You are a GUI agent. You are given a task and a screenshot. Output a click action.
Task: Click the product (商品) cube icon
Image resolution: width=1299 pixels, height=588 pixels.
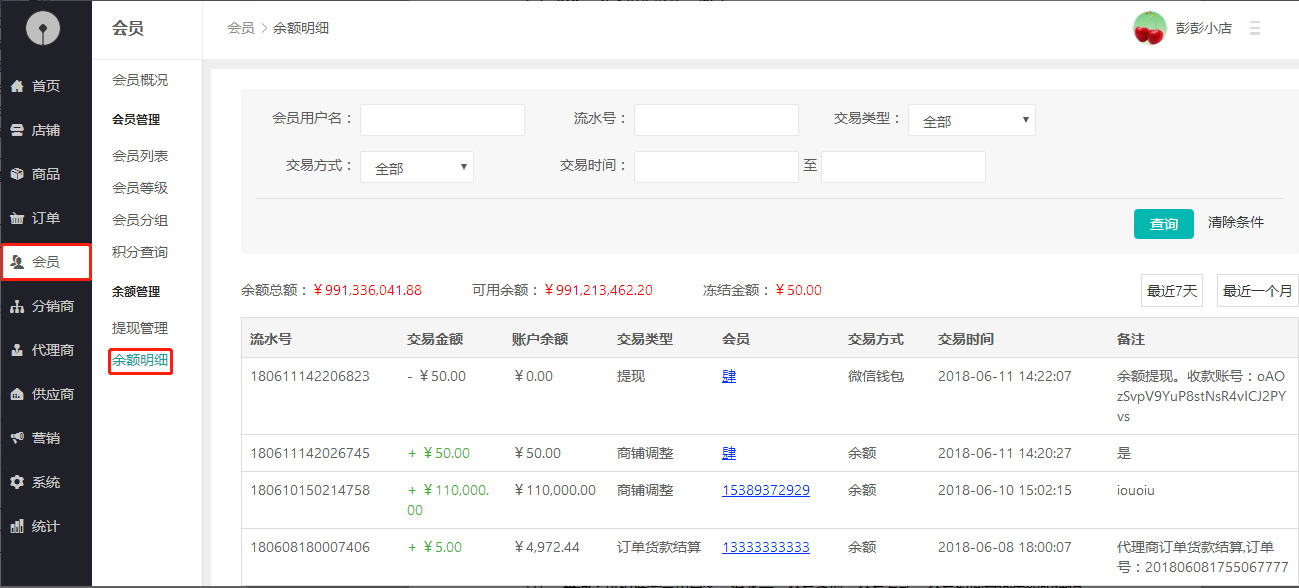17,174
